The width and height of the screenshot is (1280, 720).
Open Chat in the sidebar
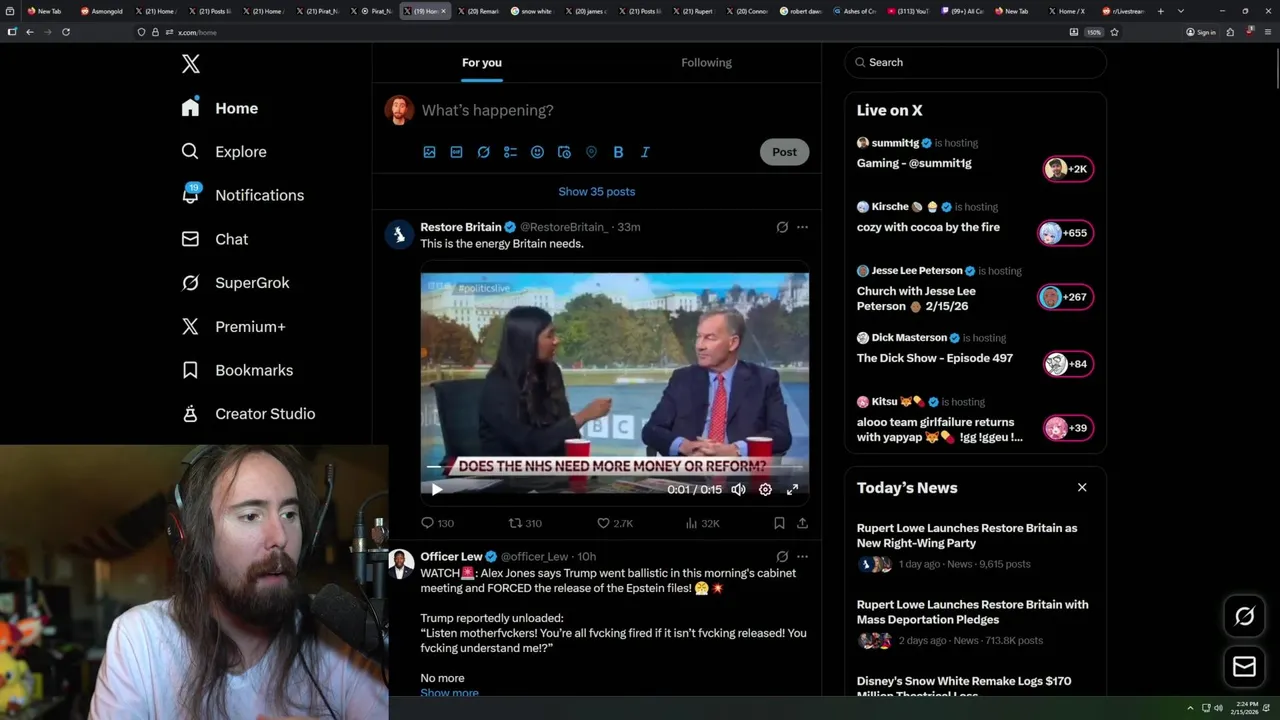[x=214, y=239]
